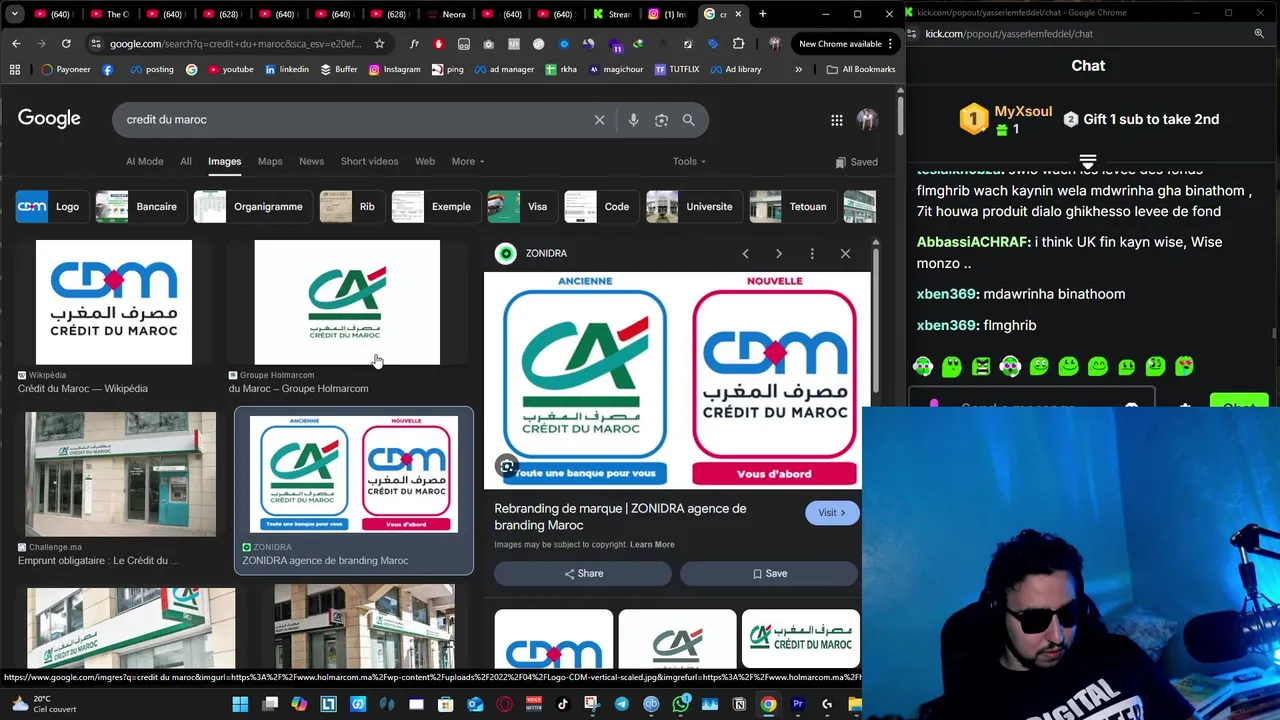This screenshot has height=720, width=1280.
Task: Open a new Chrome tab
Action: click(762, 14)
